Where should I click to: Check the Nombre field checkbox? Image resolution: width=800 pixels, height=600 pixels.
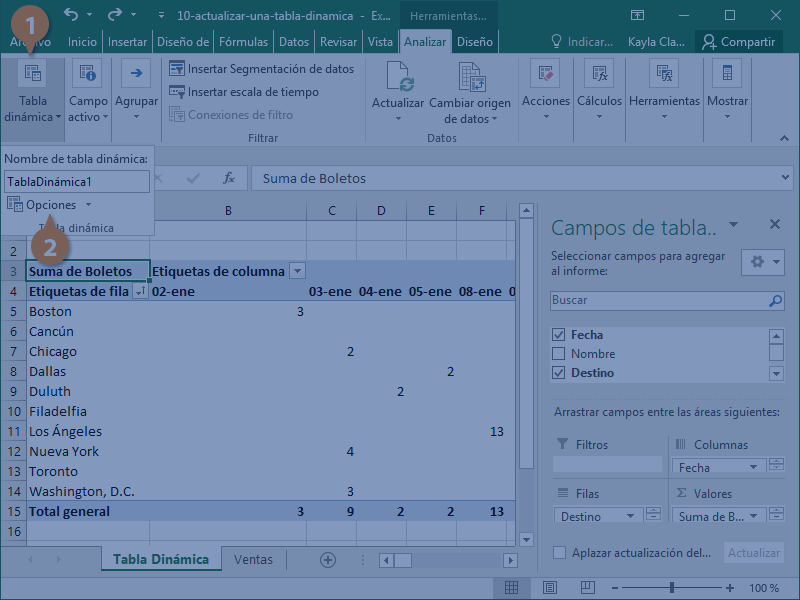(560, 354)
